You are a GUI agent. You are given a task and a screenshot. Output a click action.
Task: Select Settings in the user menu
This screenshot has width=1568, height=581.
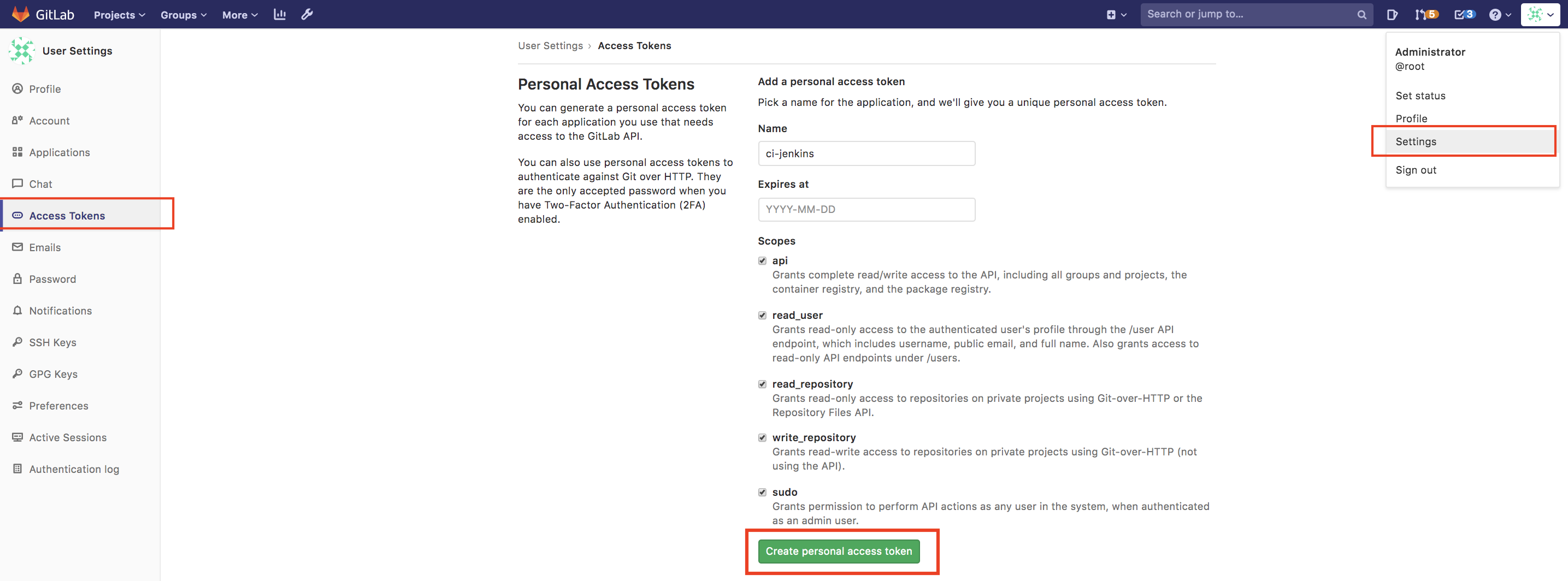click(1415, 142)
